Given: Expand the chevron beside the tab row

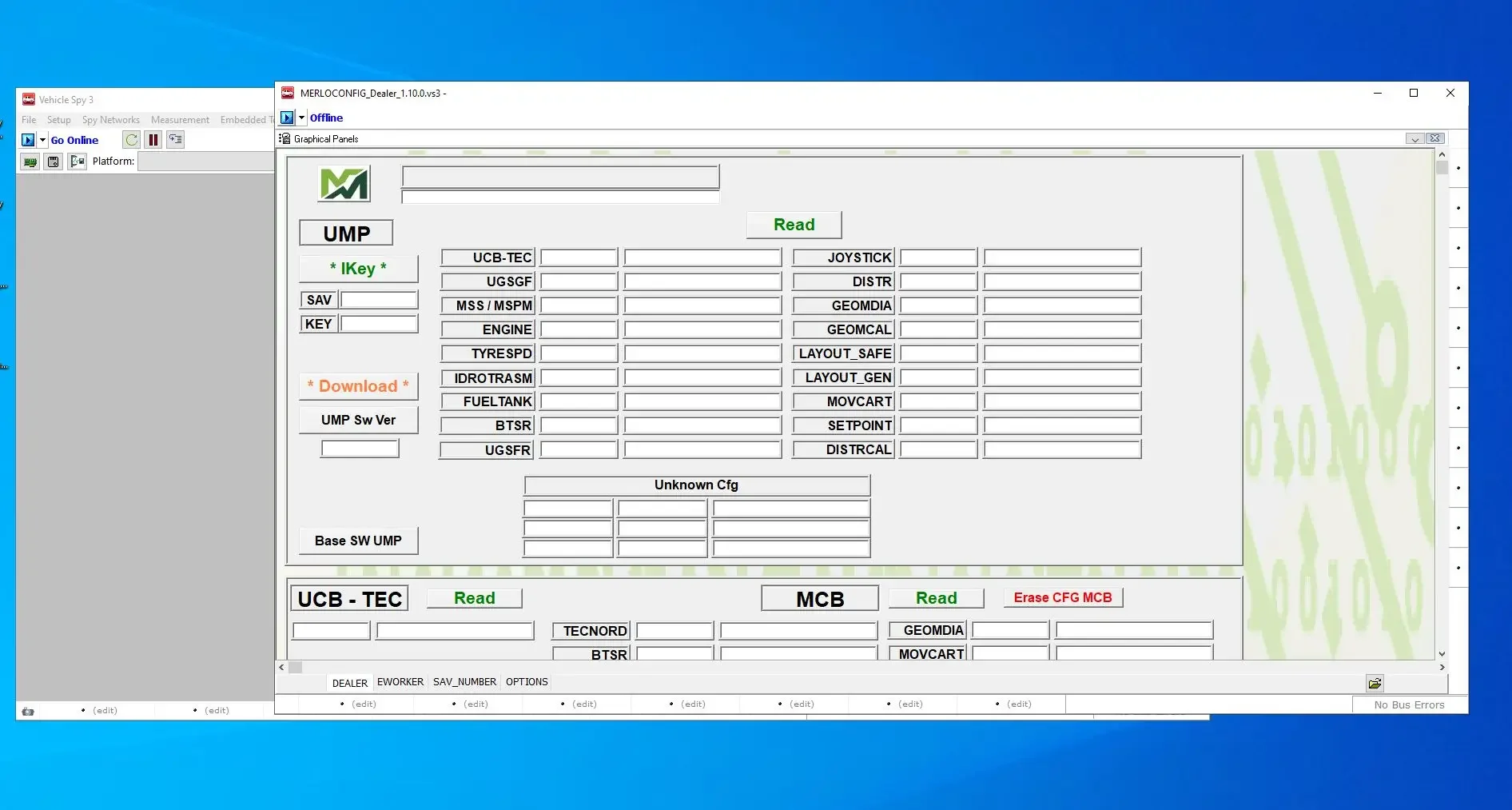Looking at the screenshot, I should [x=281, y=667].
